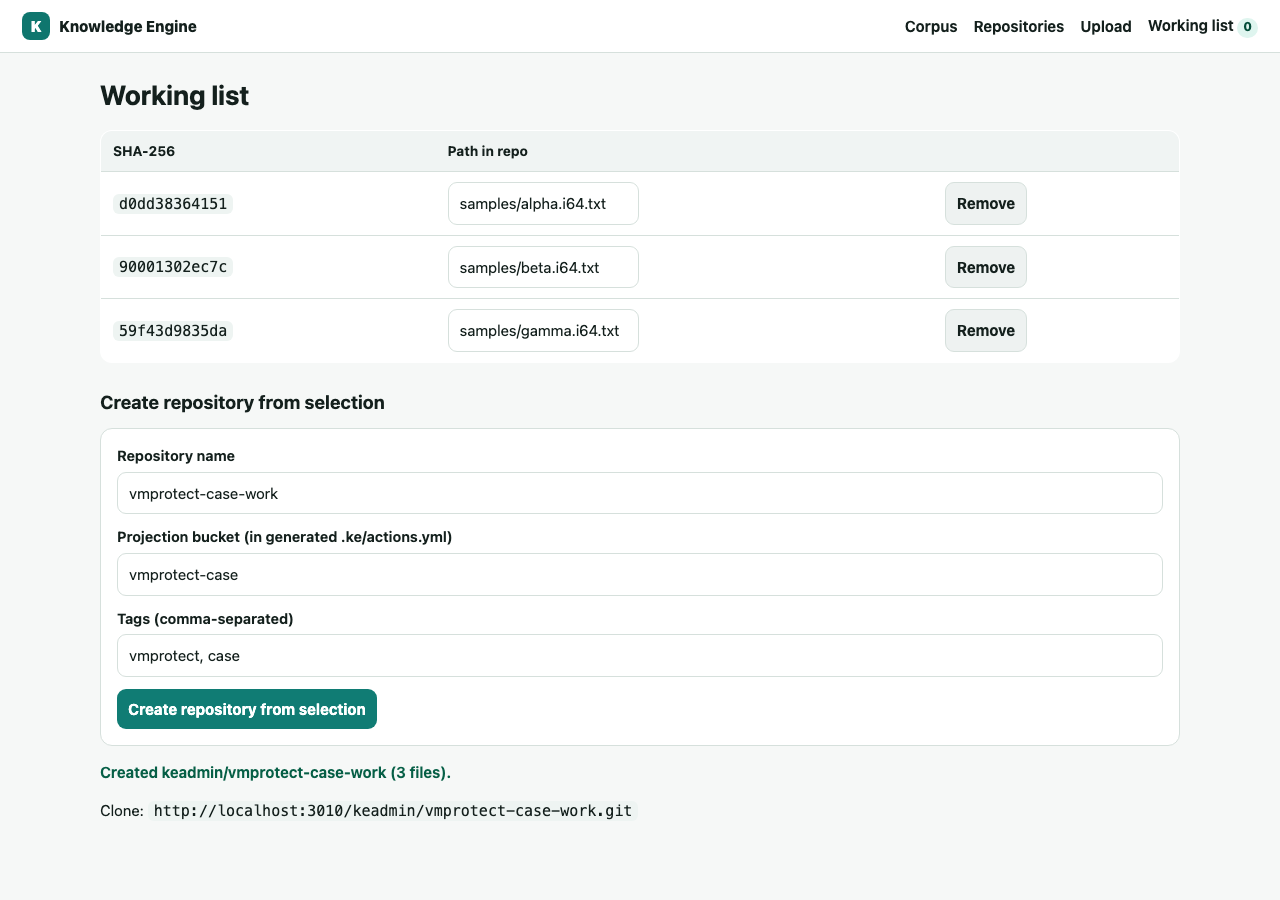Image resolution: width=1280 pixels, height=900 pixels.
Task: Click the Tags (comma-separated) label
Action: point(205,619)
